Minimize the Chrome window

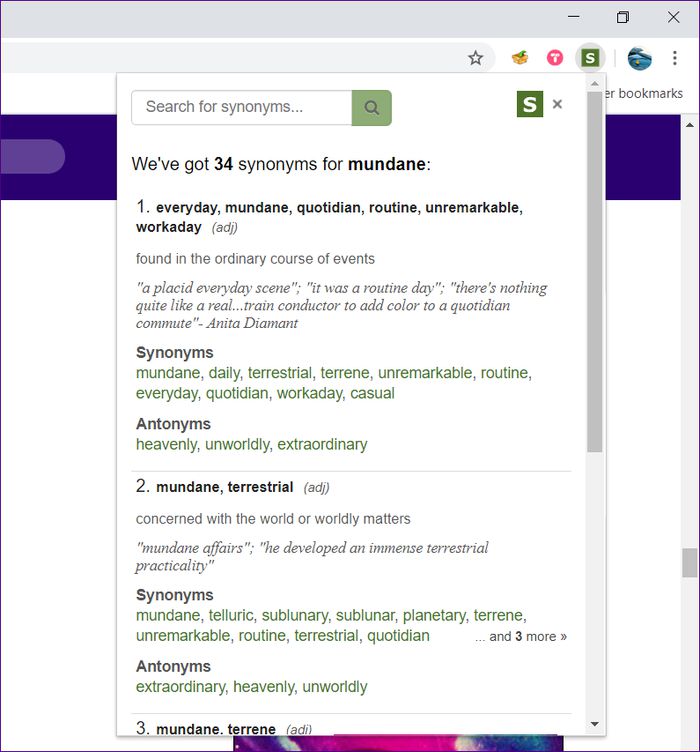(573, 17)
